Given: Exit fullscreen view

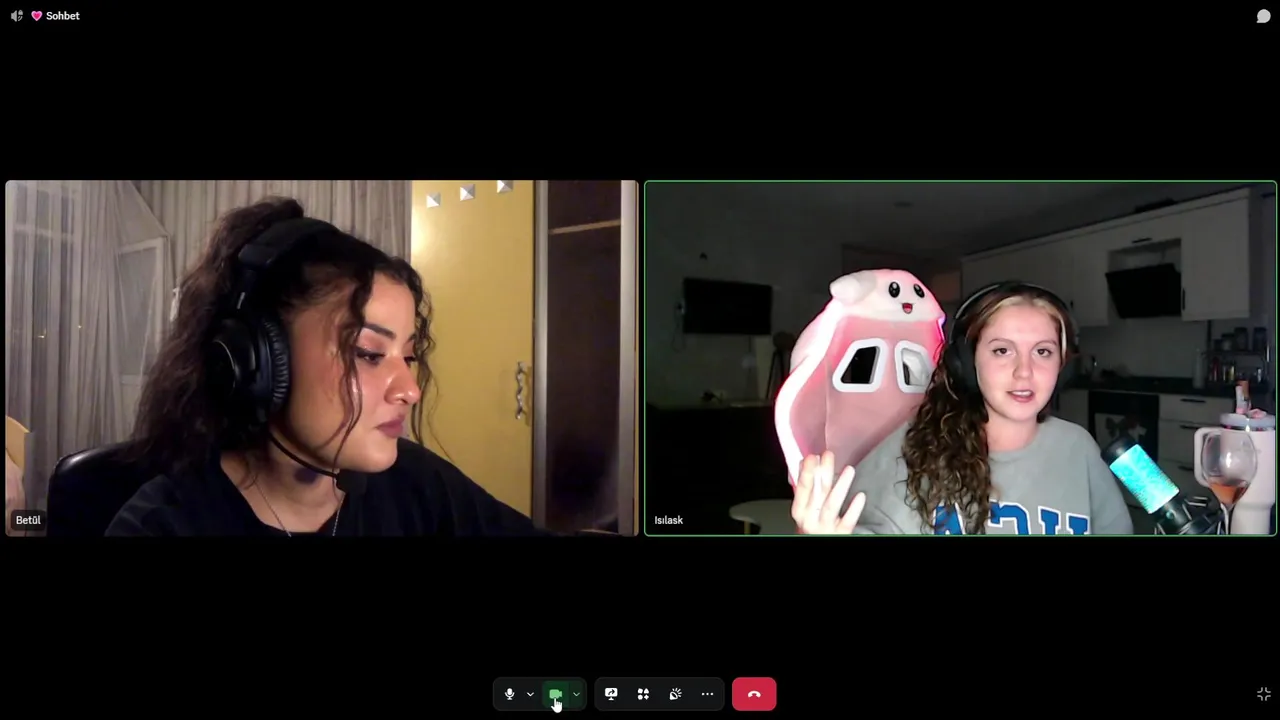Looking at the screenshot, I should pos(1263,694).
